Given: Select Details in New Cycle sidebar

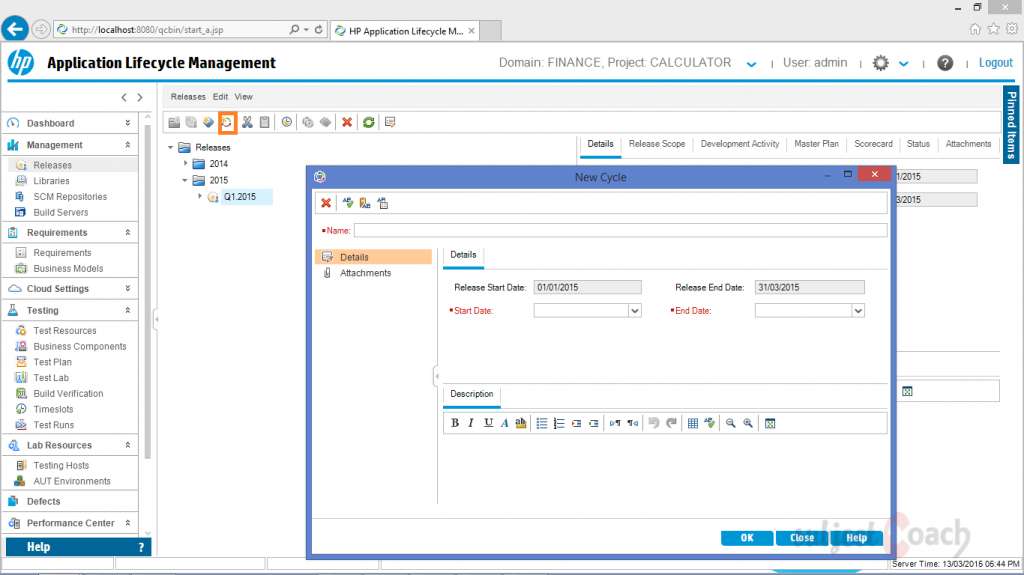Looking at the screenshot, I should pyautogui.click(x=374, y=257).
